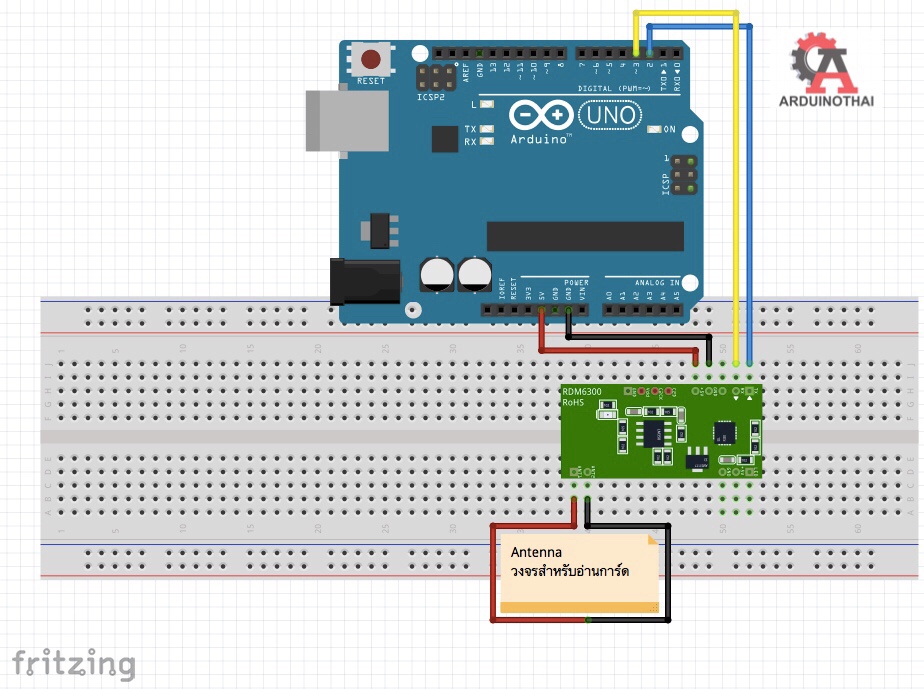Click the black DC power jack

pyautogui.click(x=365, y=279)
